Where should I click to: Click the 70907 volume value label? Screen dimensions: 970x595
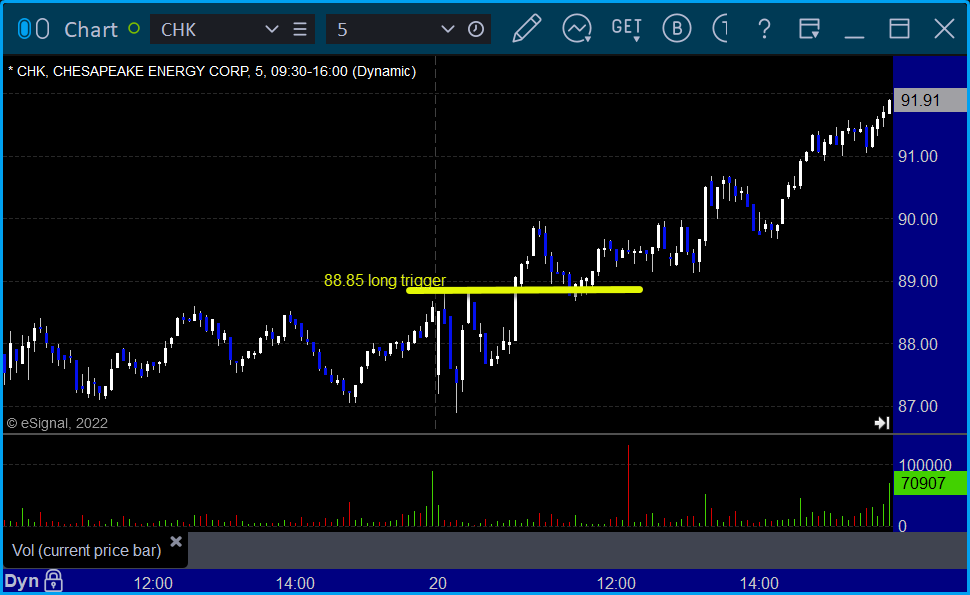click(x=930, y=483)
